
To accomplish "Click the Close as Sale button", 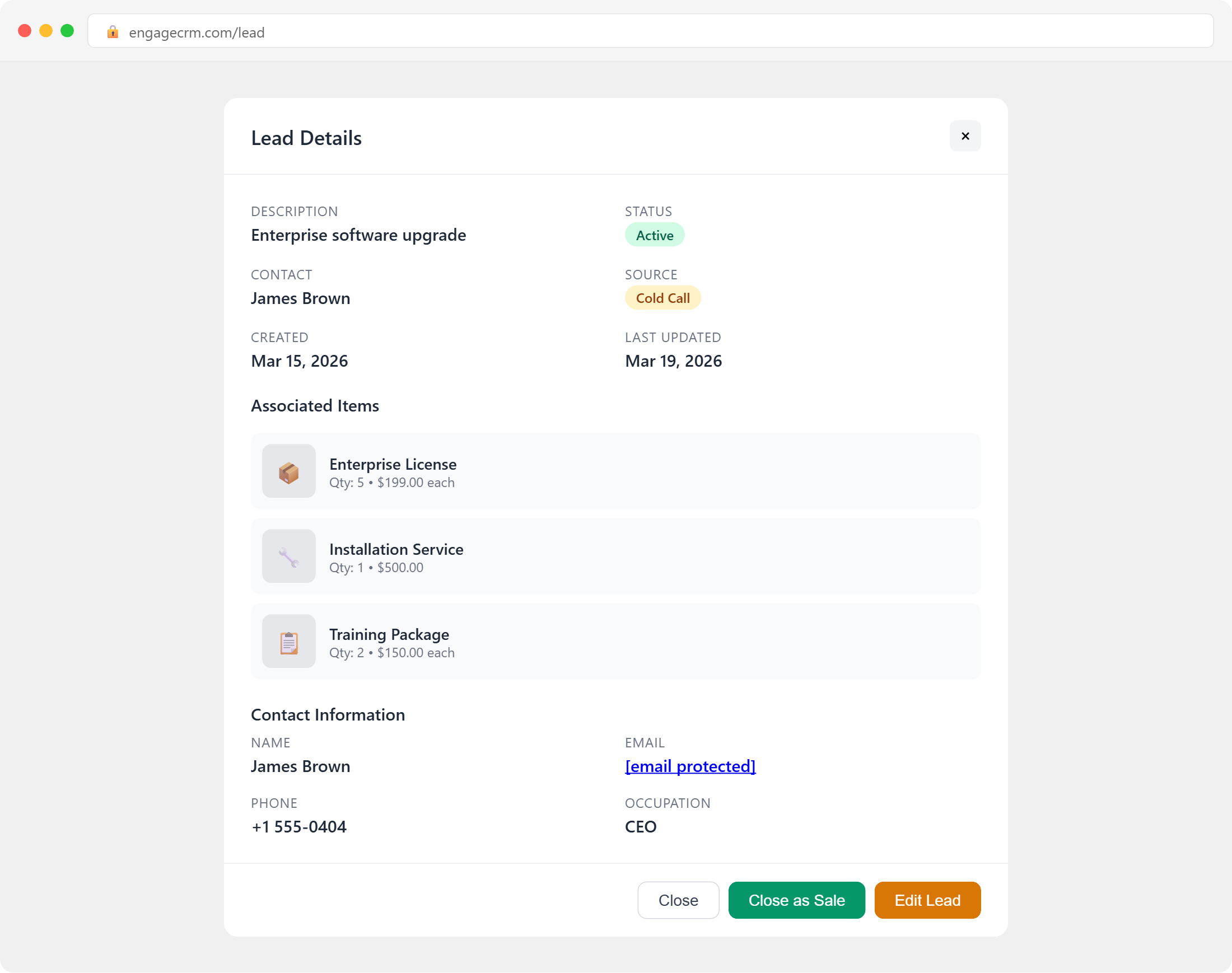I will pos(796,900).
